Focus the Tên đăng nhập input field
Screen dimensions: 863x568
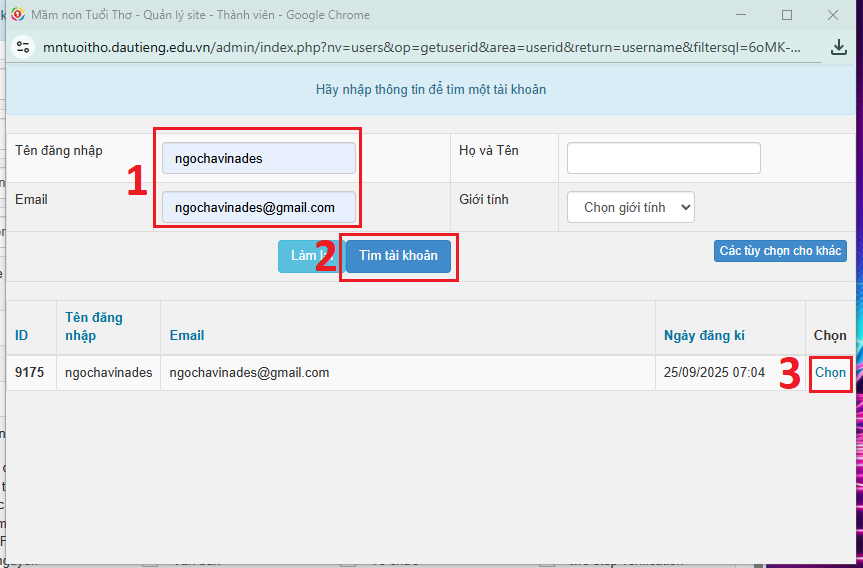258,158
